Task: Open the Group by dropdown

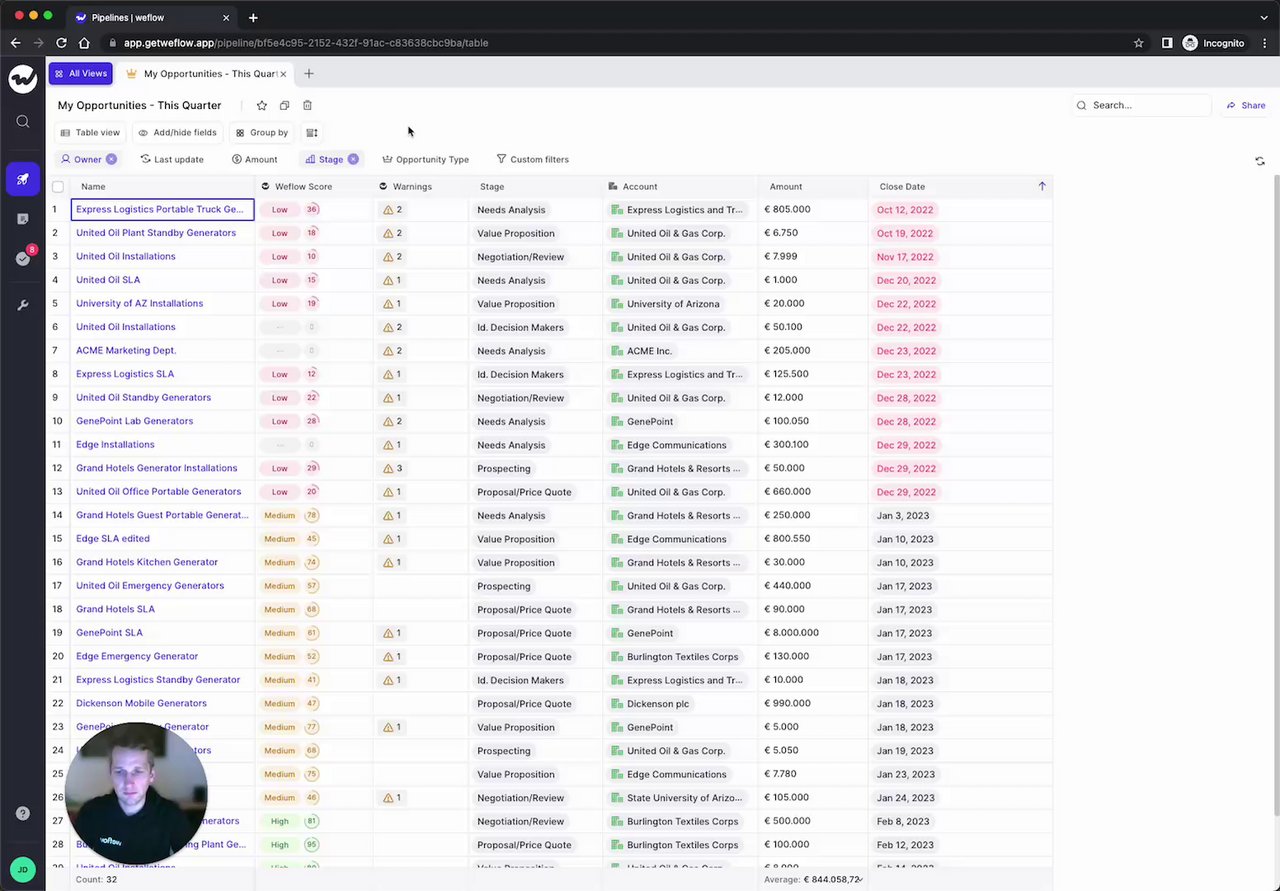Action: (x=262, y=132)
